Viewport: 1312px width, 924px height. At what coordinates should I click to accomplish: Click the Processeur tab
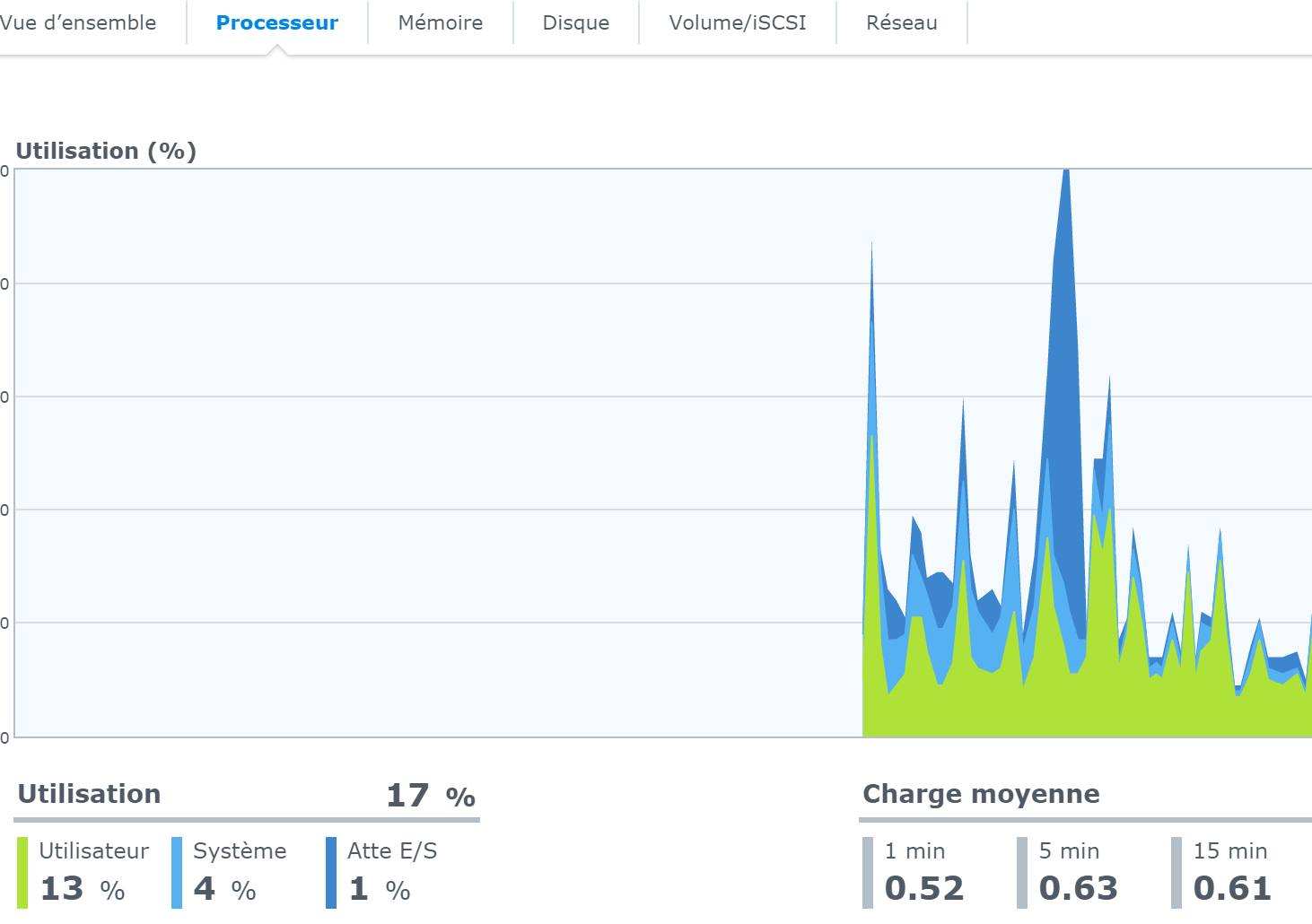click(x=277, y=22)
